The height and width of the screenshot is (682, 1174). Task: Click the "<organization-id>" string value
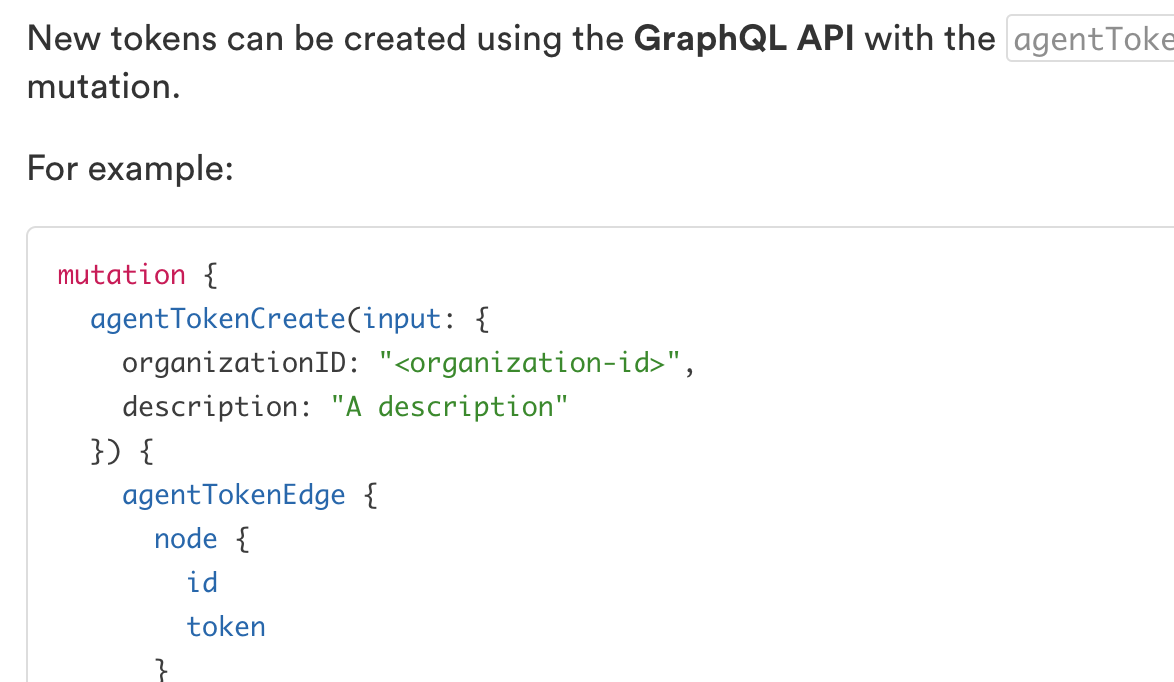tap(530, 363)
